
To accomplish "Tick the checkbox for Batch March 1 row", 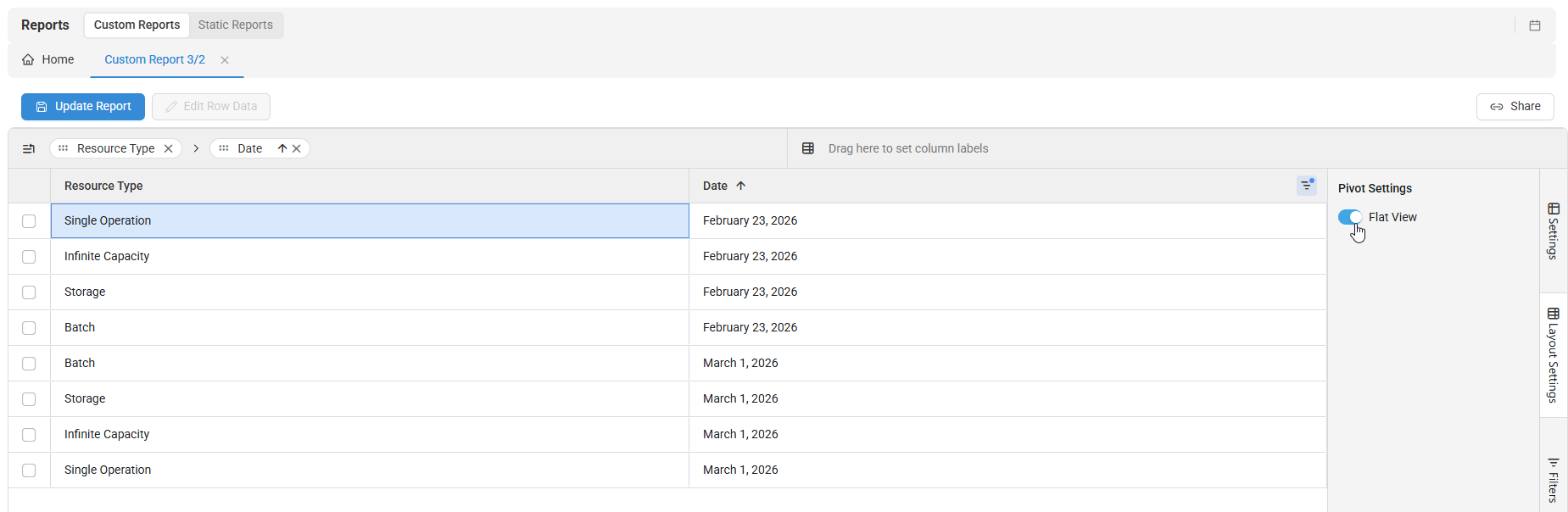I will [x=29, y=364].
